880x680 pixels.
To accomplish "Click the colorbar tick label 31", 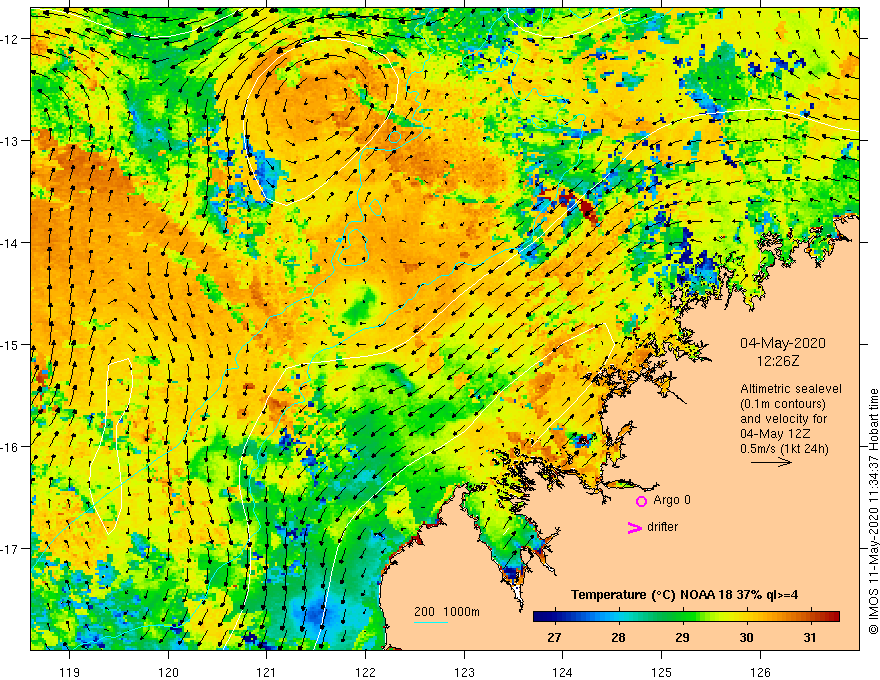I will (810, 637).
